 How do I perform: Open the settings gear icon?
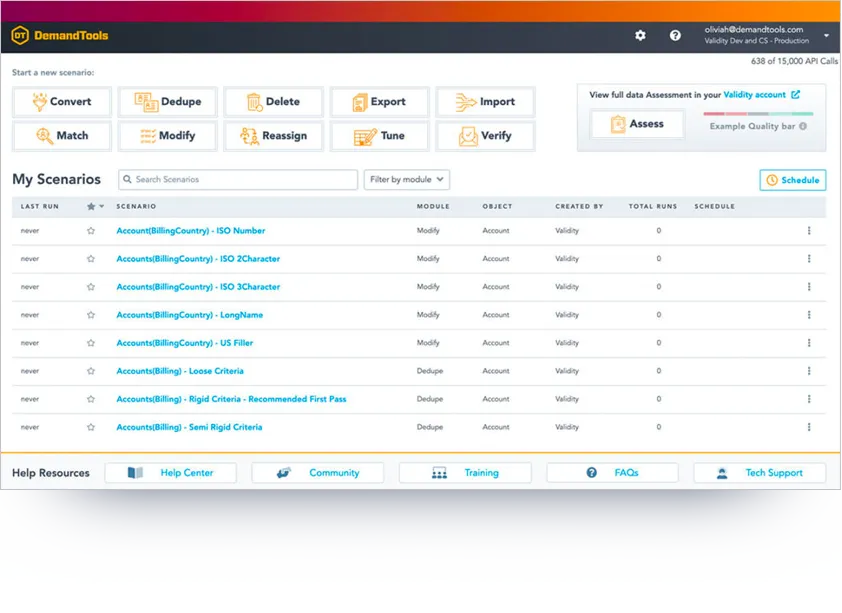pyautogui.click(x=640, y=35)
